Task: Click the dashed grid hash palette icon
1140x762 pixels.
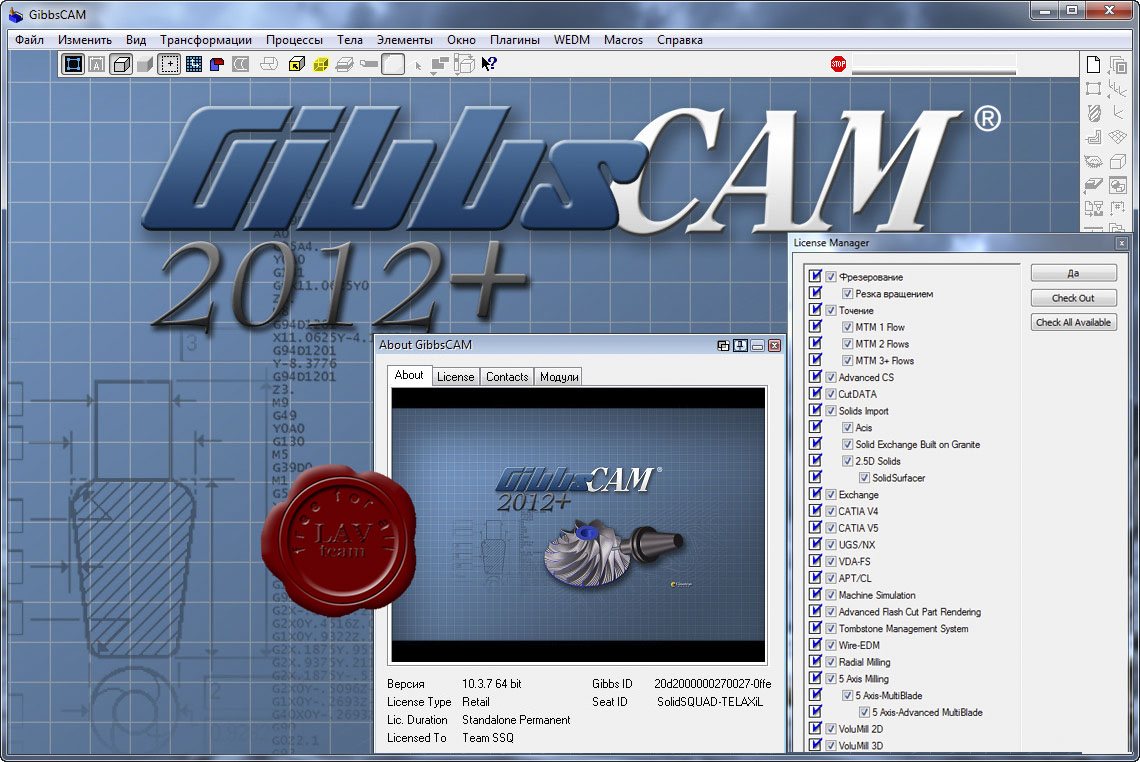Action: tap(1118, 209)
